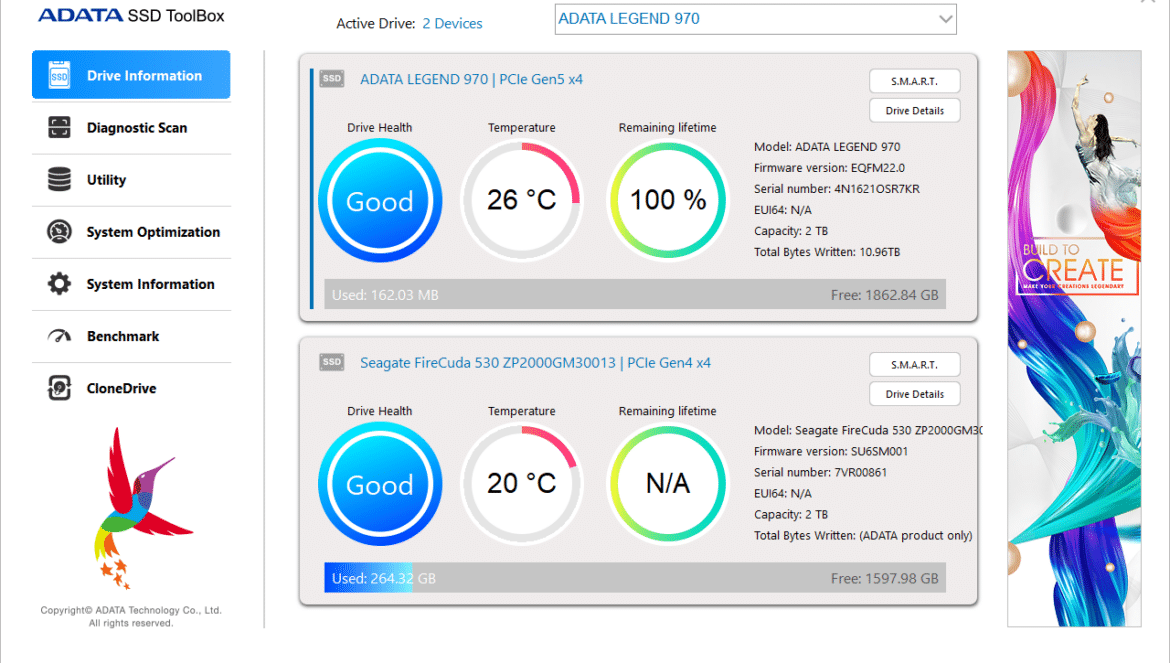The width and height of the screenshot is (1170, 663).
Task: Click SSD icon beside ADATA LEGEND 970
Action: (x=332, y=78)
